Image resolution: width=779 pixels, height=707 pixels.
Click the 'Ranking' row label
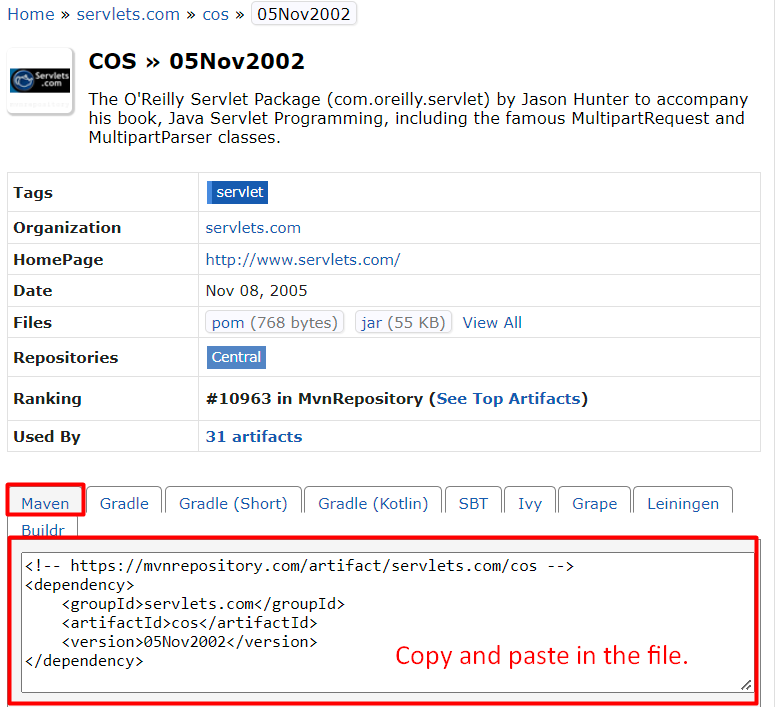click(x=47, y=398)
